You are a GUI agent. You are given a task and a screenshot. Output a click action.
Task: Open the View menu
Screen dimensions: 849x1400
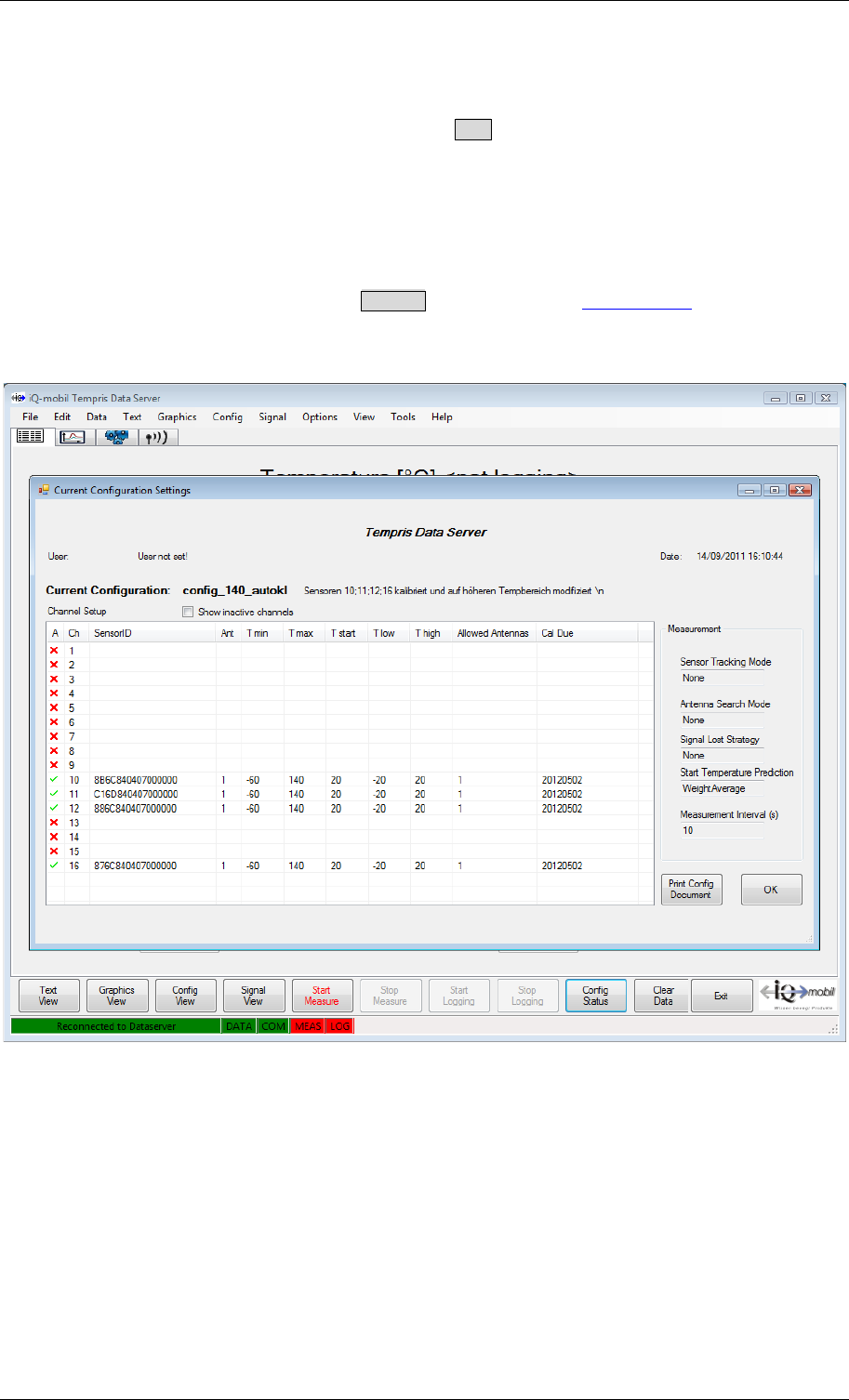pyautogui.click(x=365, y=416)
